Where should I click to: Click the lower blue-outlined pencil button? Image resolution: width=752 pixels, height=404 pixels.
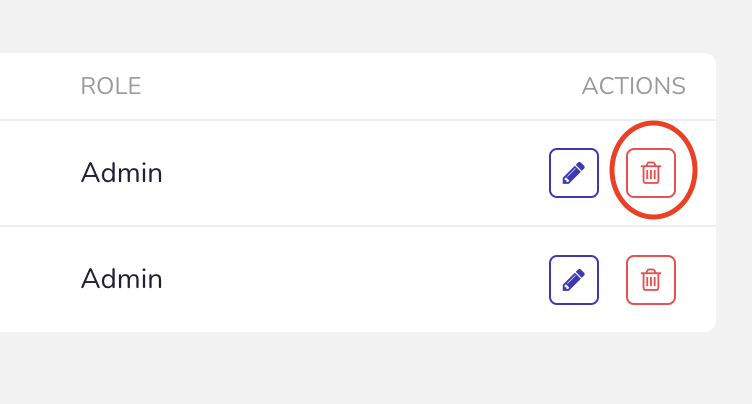pos(574,280)
